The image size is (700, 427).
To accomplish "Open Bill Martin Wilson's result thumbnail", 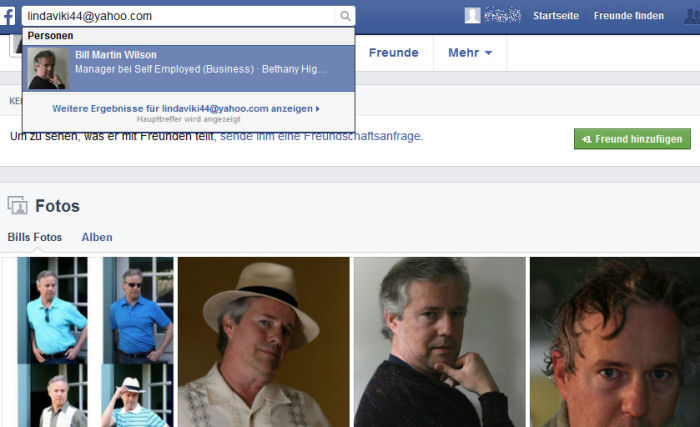I will (x=48, y=69).
